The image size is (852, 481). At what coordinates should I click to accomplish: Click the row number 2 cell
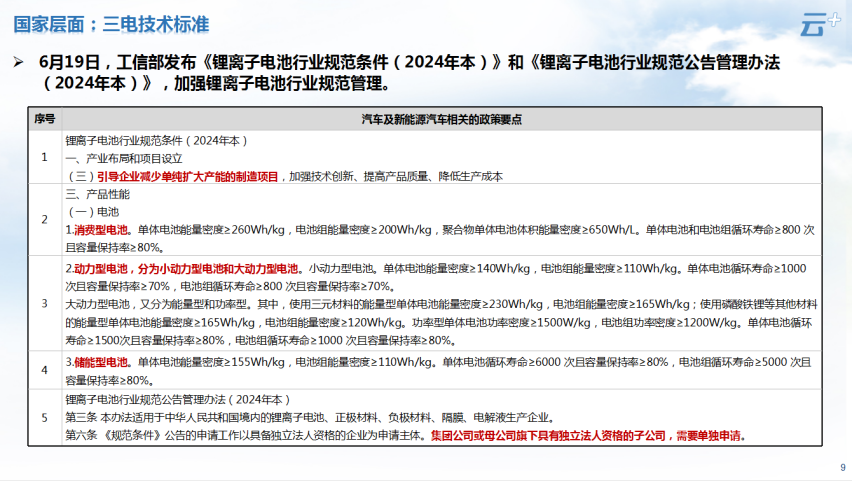pyautogui.click(x=45, y=220)
